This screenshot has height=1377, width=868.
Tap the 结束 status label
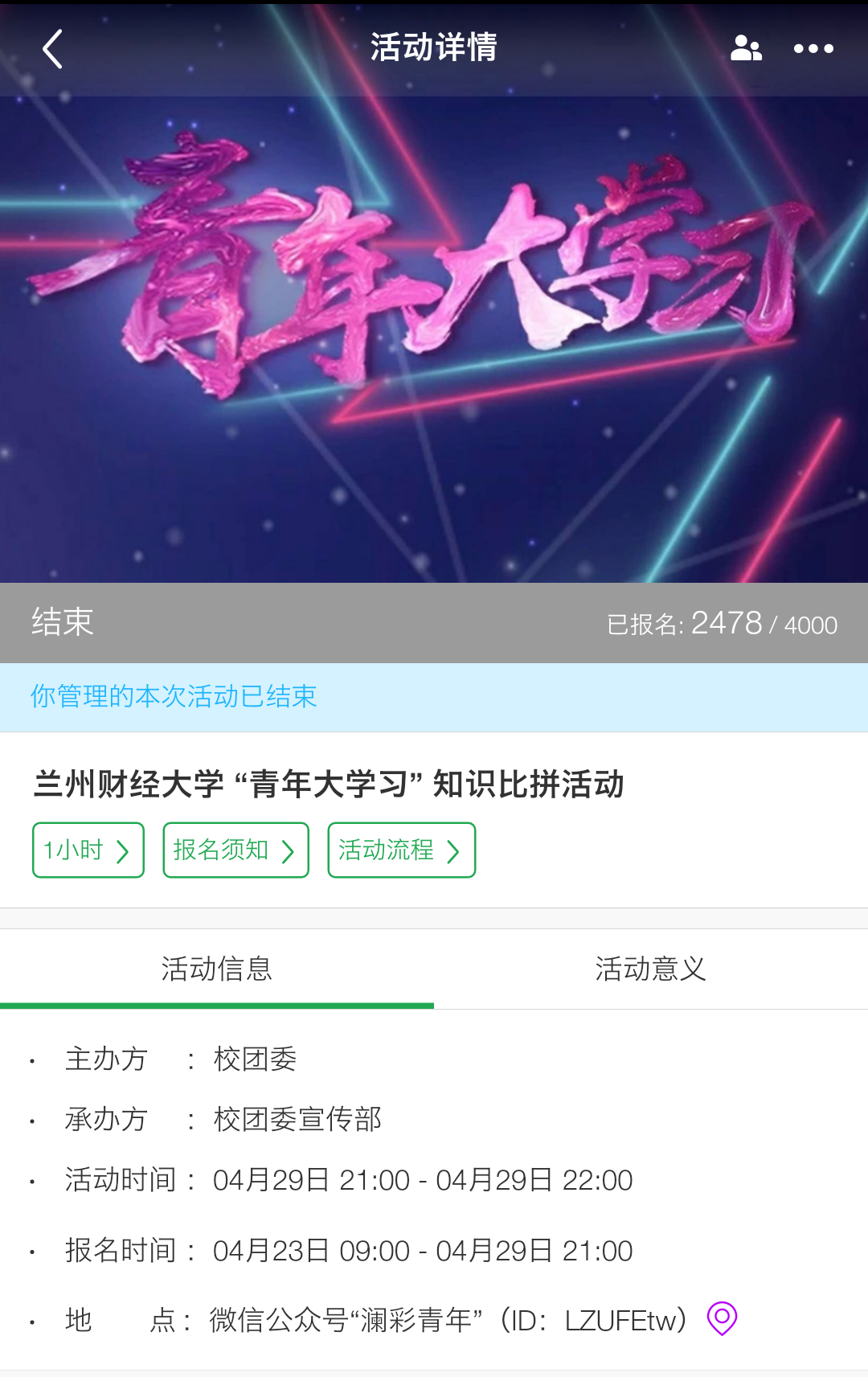click(63, 621)
